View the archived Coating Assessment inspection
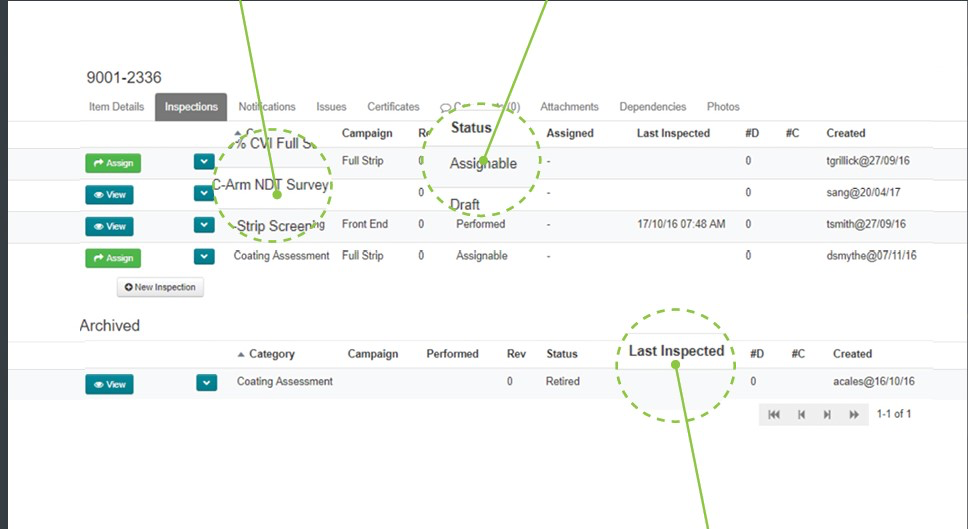 click(109, 384)
